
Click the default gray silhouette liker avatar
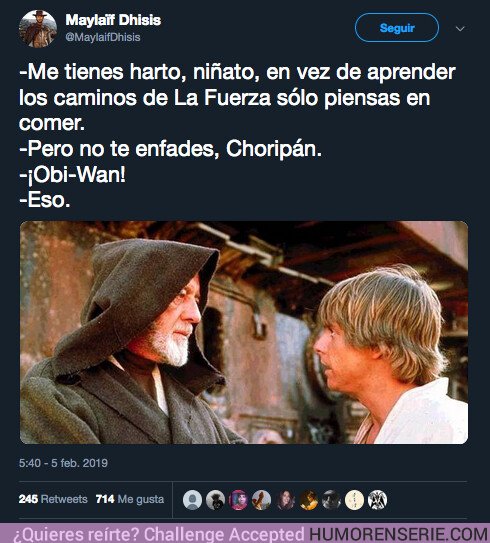click(192, 500)
